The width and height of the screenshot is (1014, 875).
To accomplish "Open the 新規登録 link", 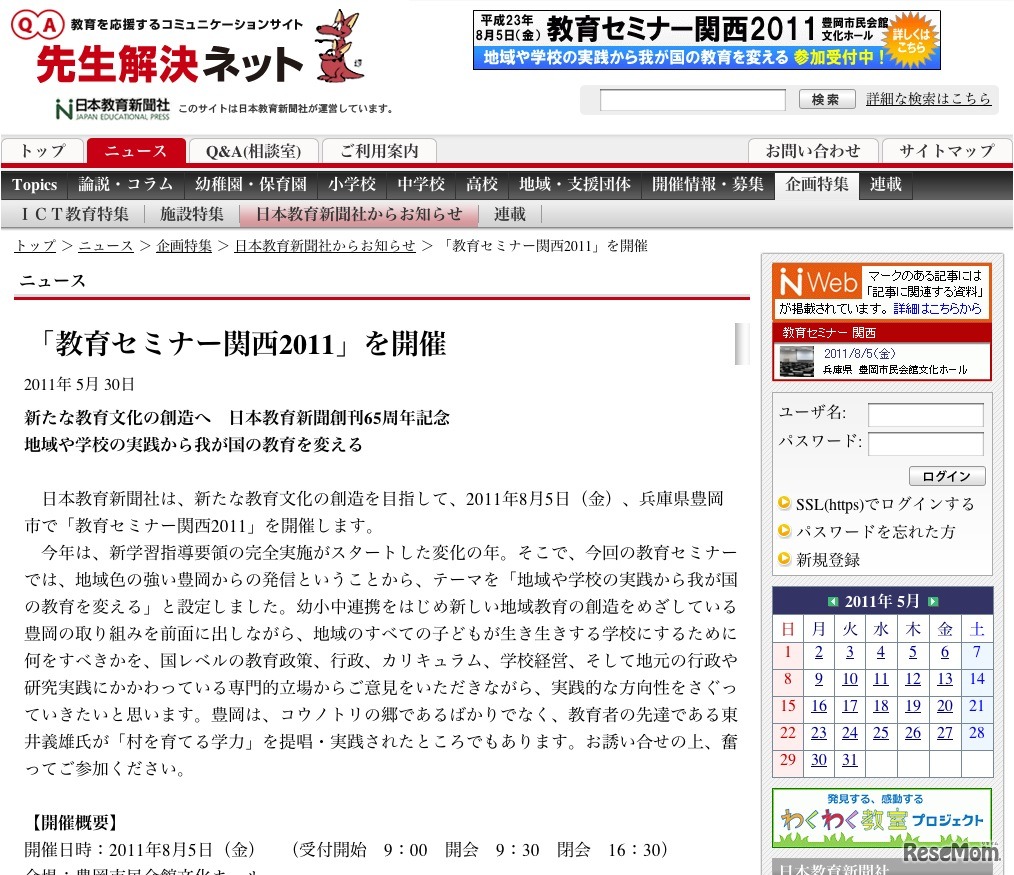I will pos(828,560).
